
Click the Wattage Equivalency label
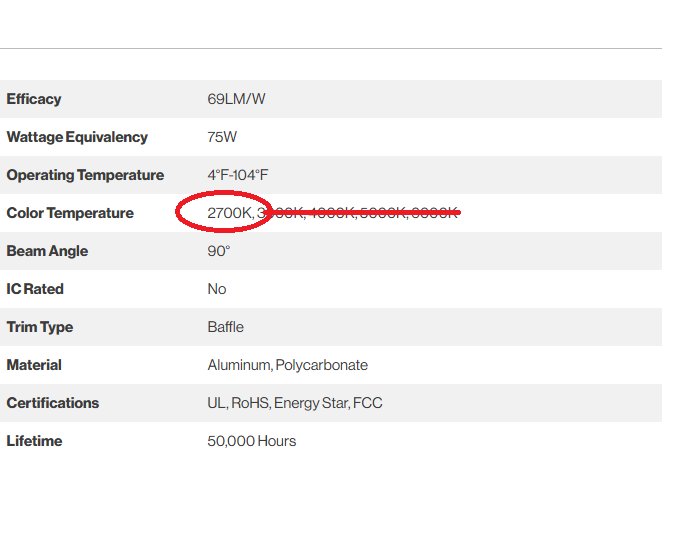[77, 137]
